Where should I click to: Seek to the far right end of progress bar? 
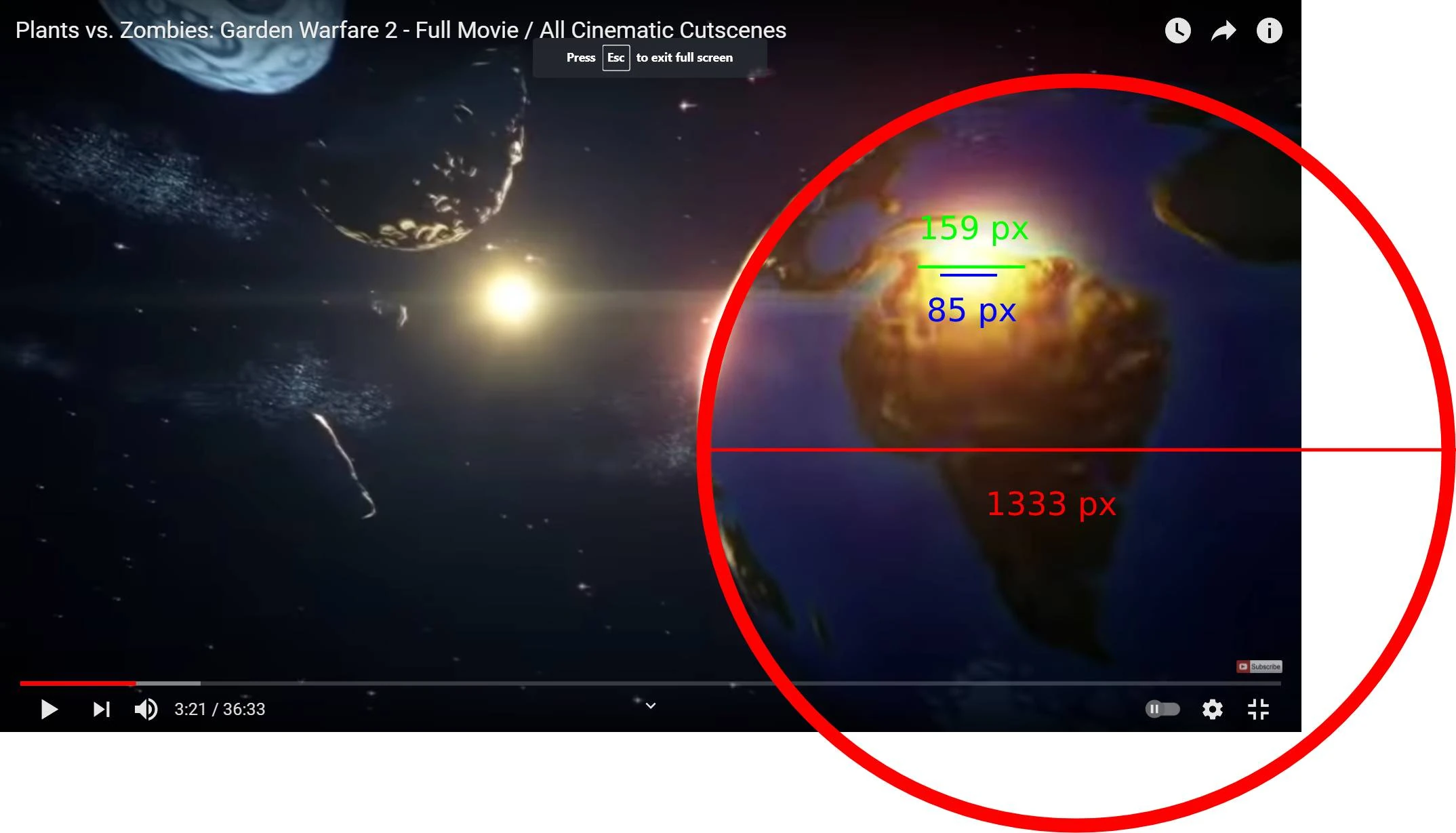click(1278, 683)
